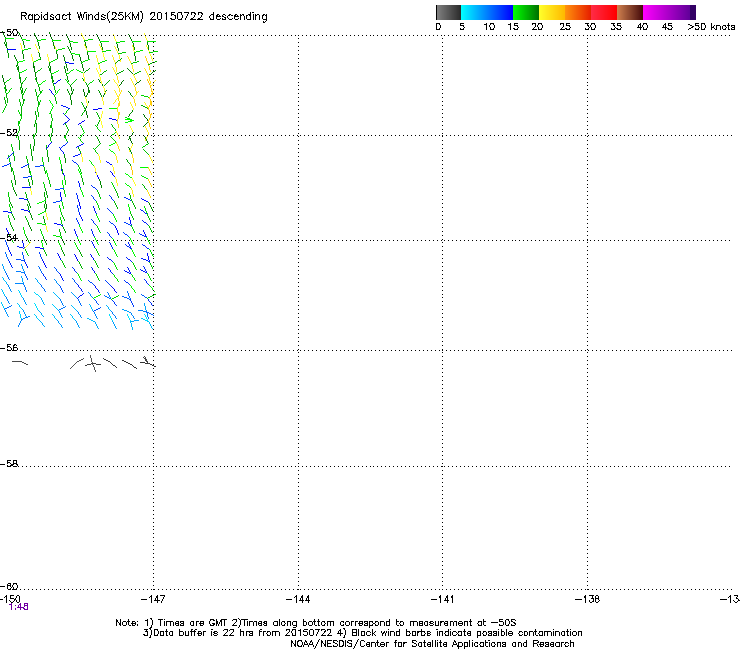
Task: Click longitude label -138
Action: coord(588,599)
